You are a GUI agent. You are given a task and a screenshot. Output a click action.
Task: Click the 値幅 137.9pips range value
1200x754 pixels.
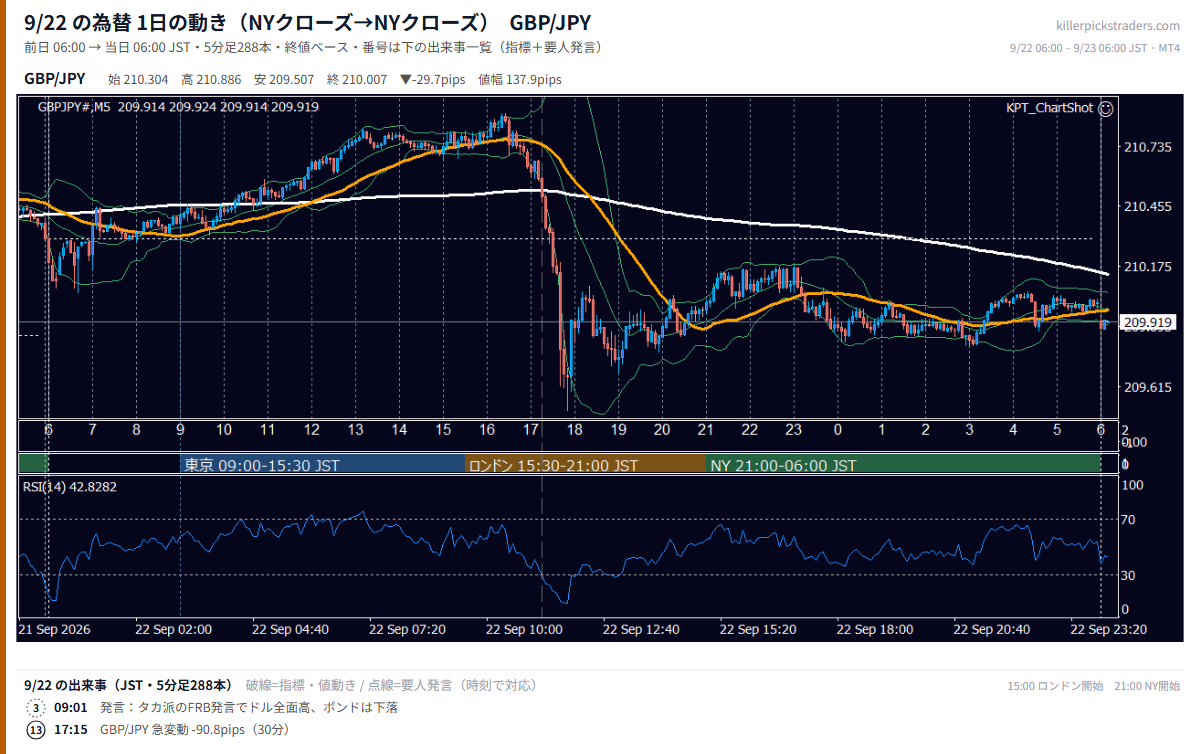point(520,80)
